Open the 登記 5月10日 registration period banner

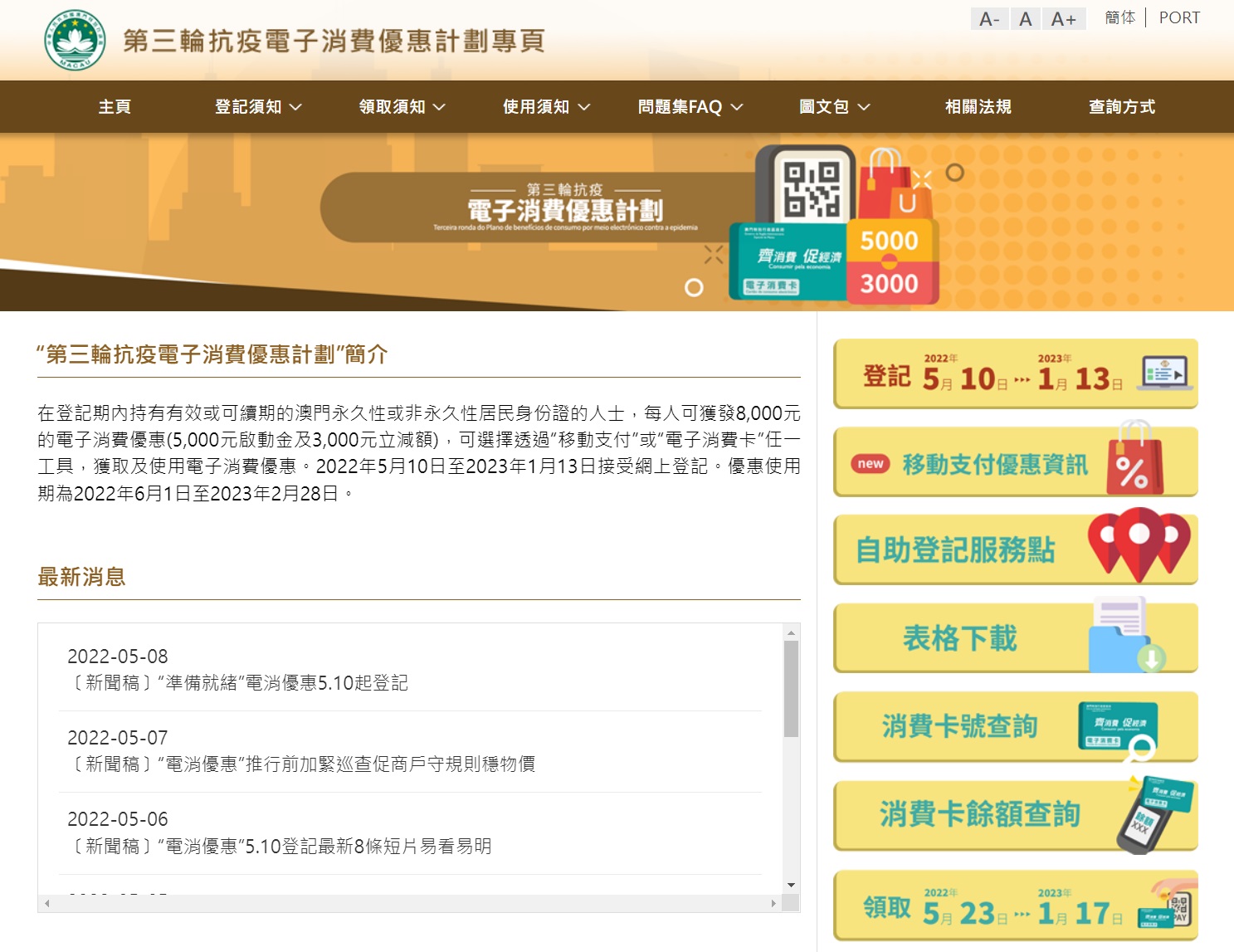(x=1015, y=374)
